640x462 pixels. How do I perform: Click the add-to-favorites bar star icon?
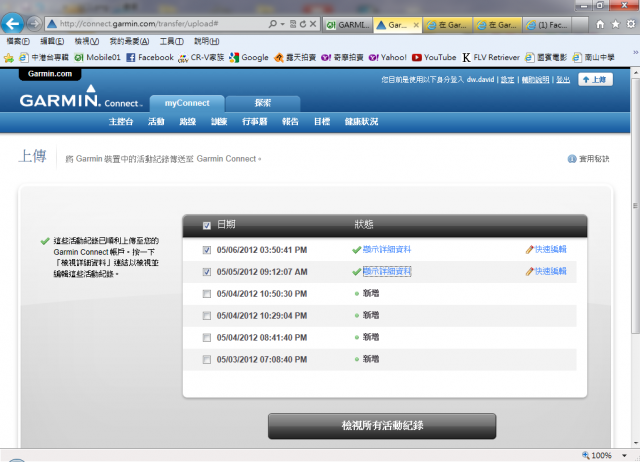(9, 58)
